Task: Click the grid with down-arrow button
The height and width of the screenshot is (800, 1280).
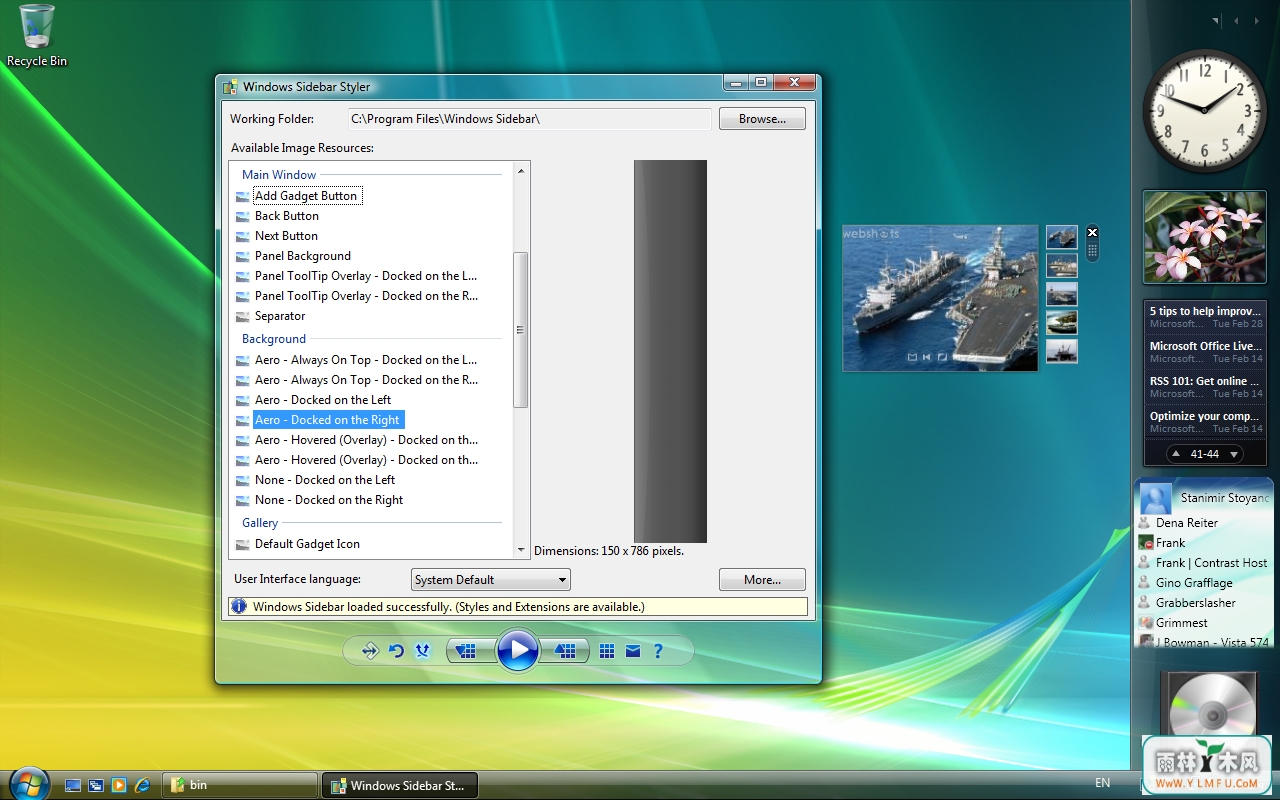Action: point(469,651)
